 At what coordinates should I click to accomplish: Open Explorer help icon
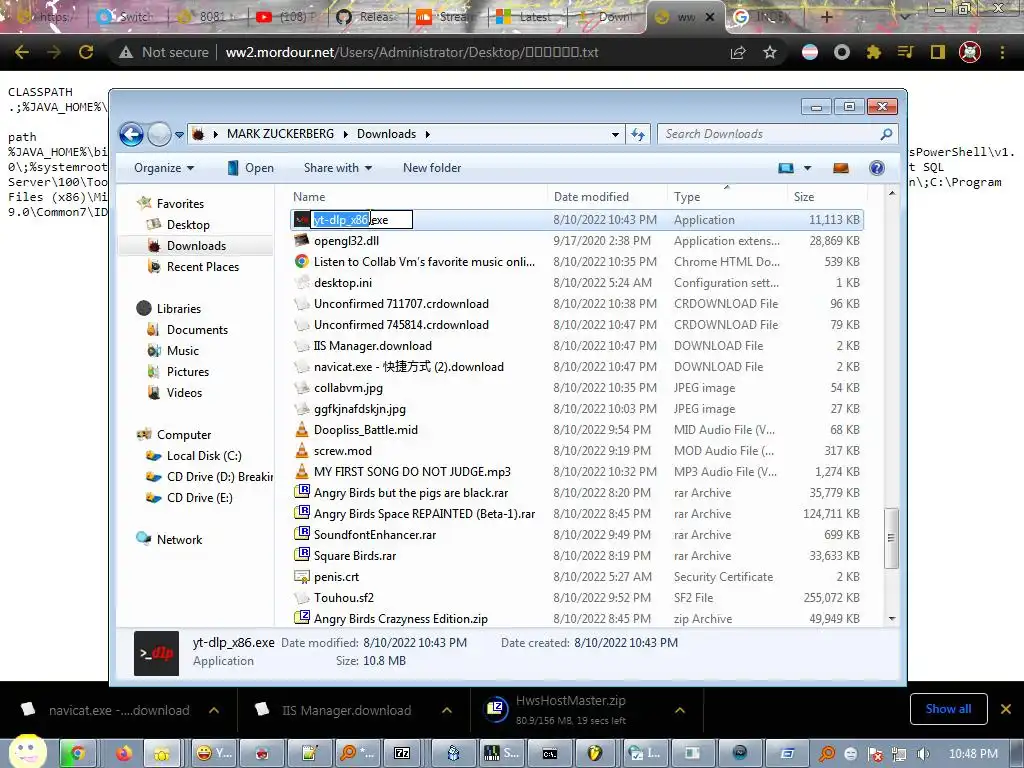tap(877, 168)
